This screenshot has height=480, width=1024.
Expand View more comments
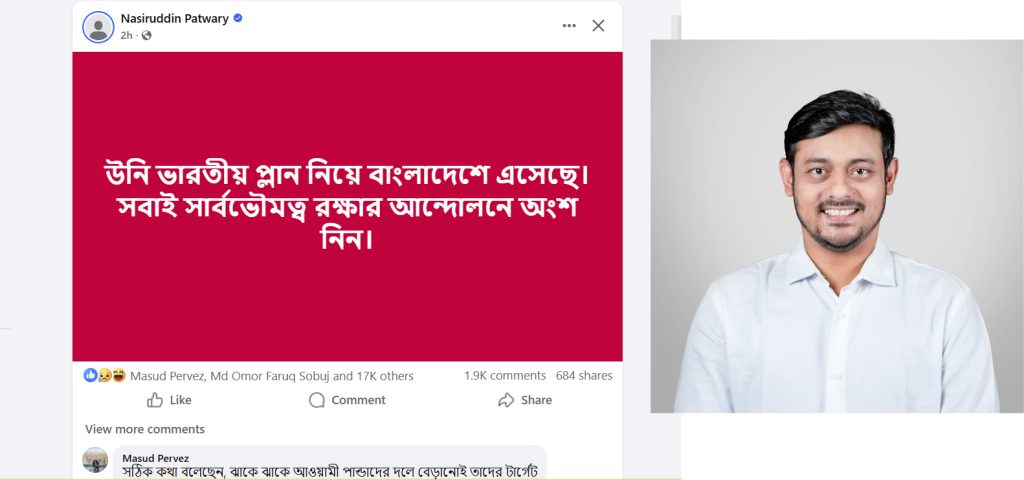(145, 429)
